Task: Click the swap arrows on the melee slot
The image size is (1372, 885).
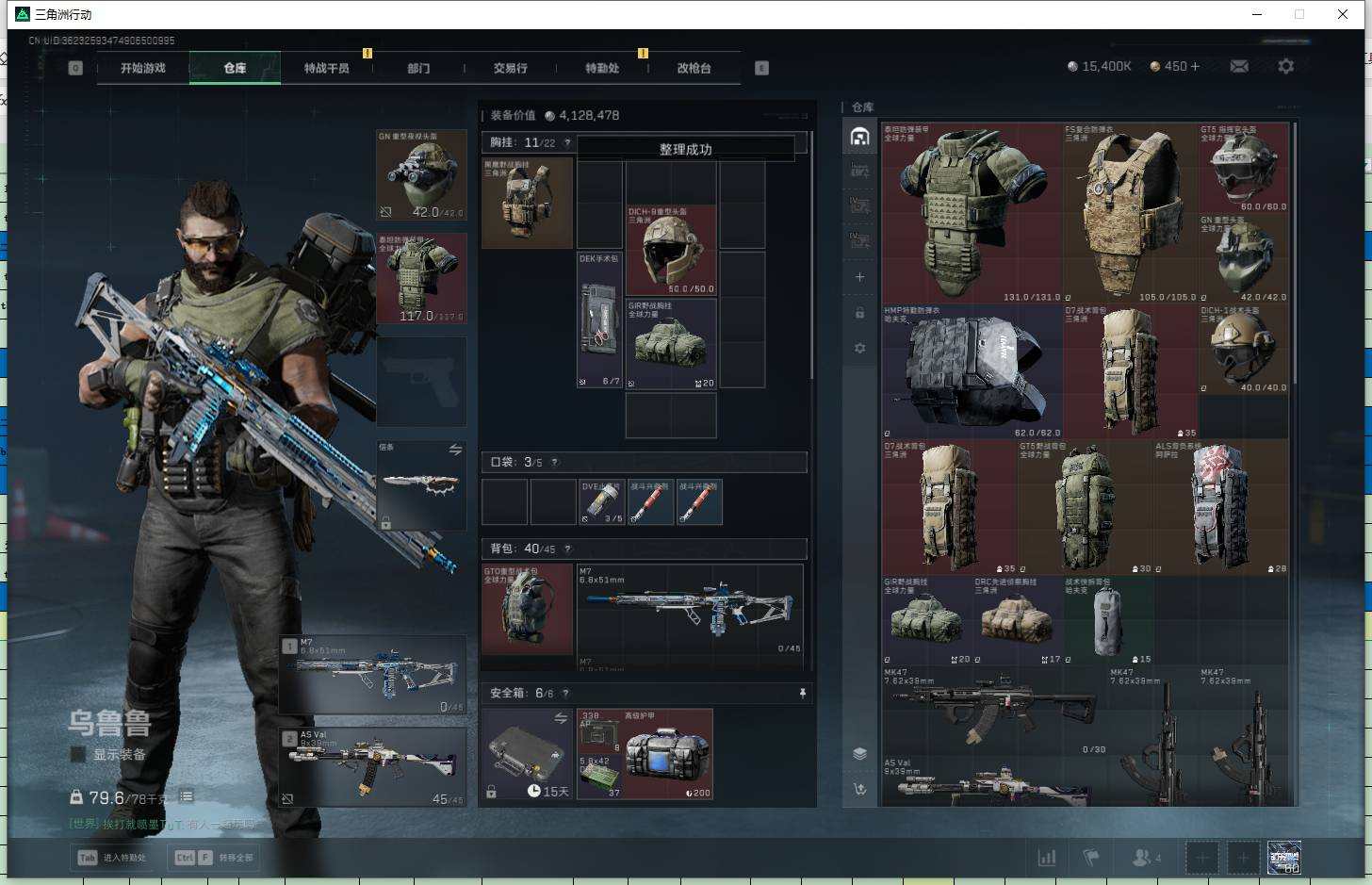Action: 455,450
